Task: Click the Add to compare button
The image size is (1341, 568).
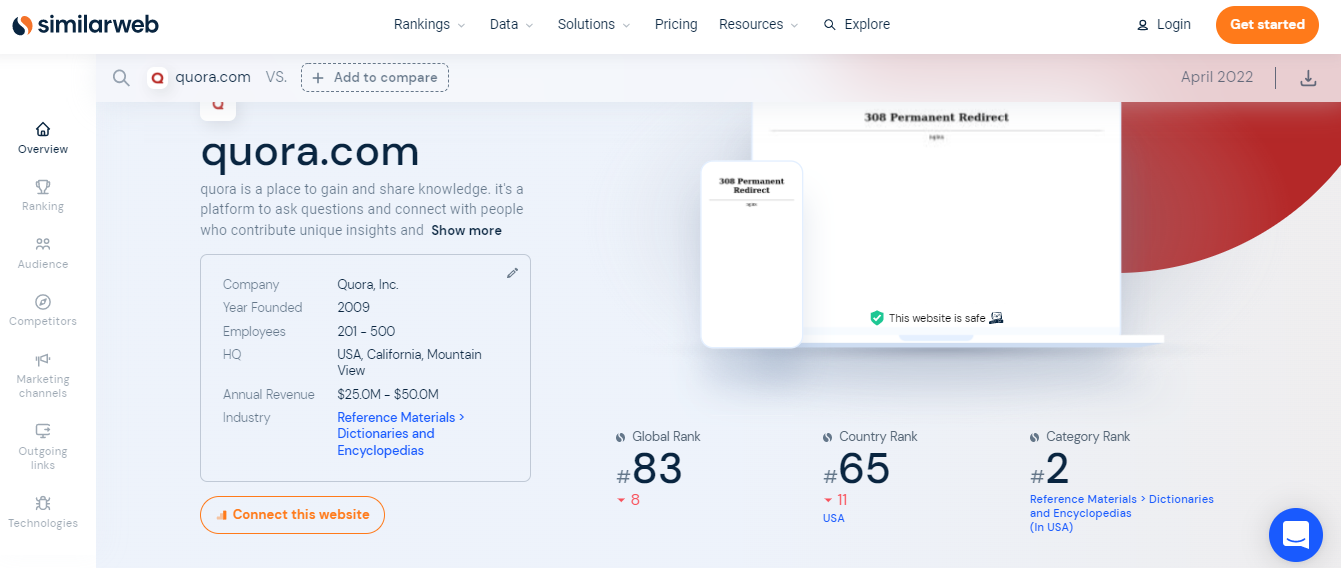Action: [x=375, y=78]
